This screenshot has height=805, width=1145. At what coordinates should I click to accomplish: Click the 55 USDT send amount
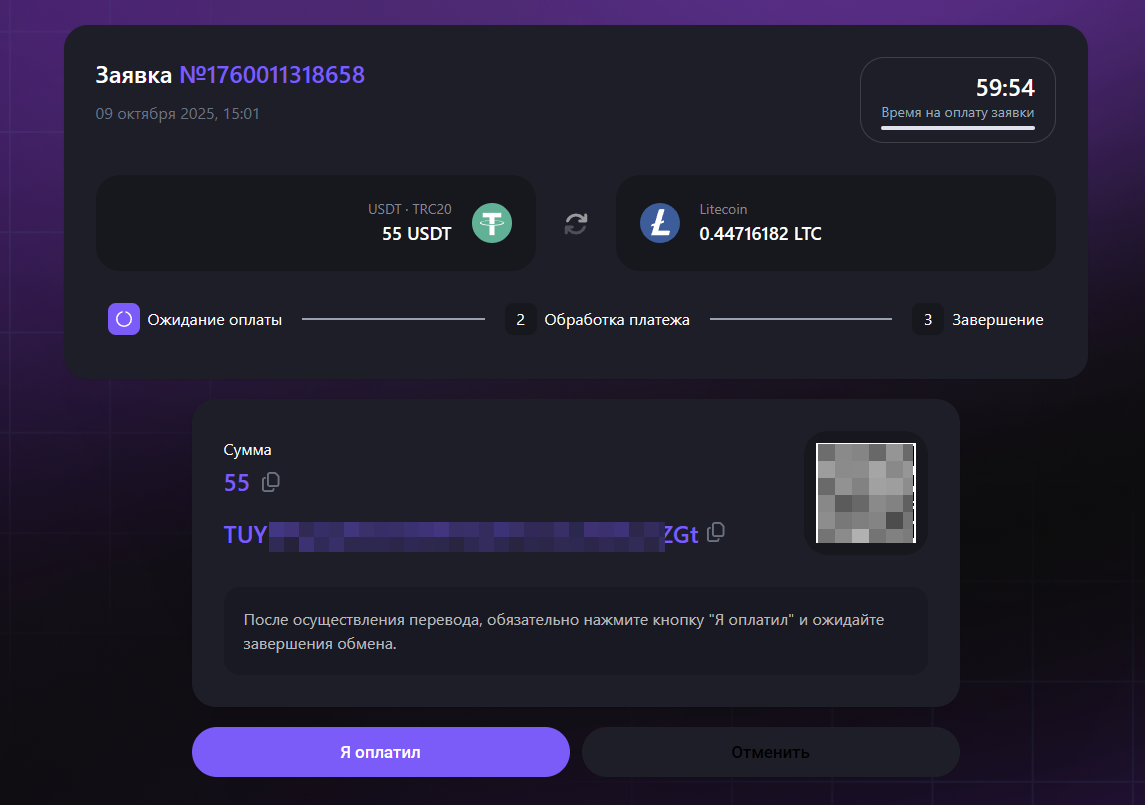[416, 234]
